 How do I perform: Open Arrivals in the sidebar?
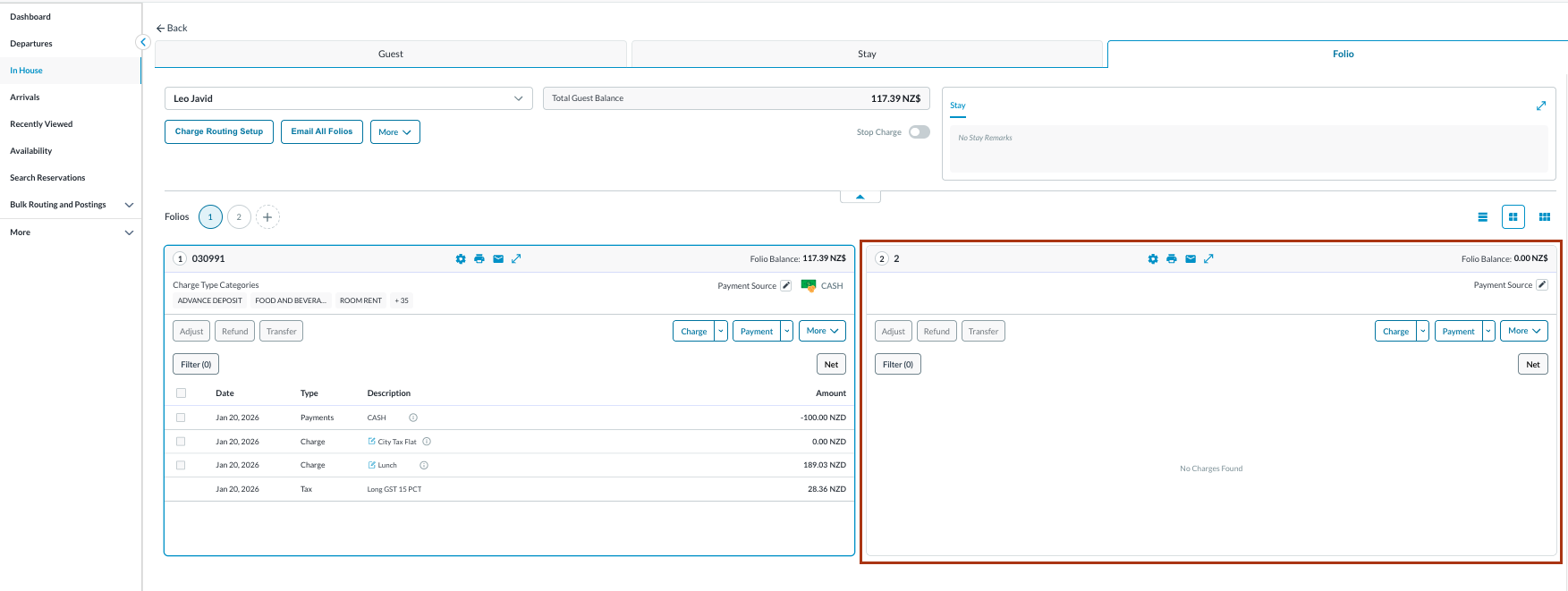coord(25,97)
